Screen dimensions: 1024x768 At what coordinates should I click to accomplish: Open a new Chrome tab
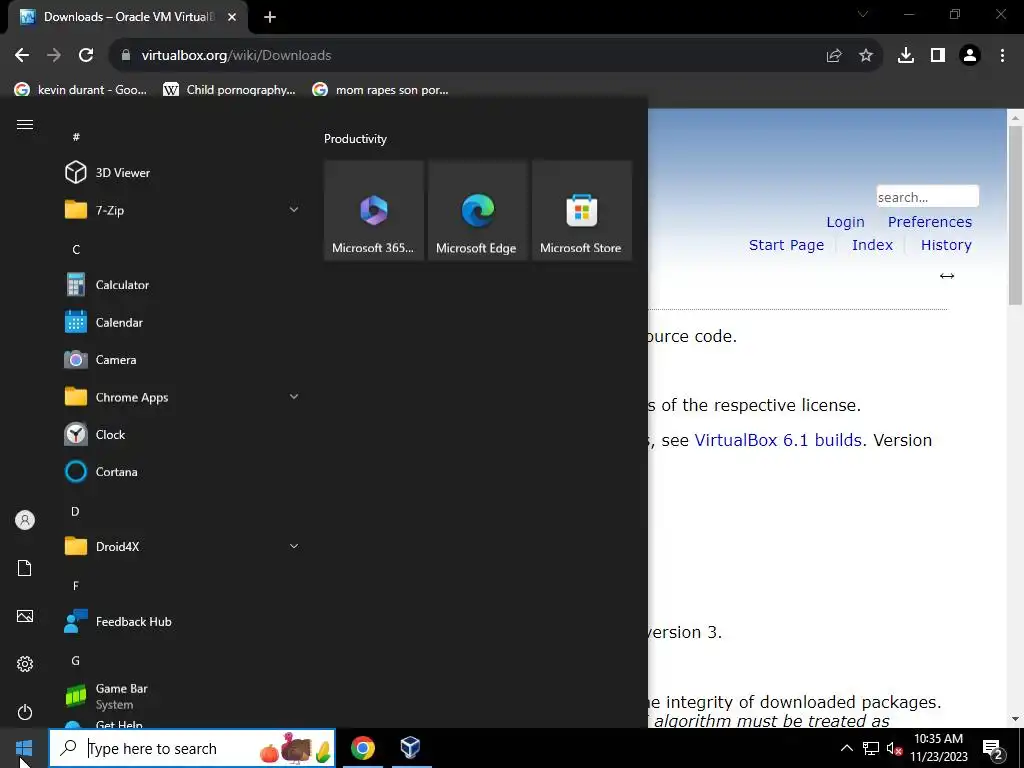point(270,17)
